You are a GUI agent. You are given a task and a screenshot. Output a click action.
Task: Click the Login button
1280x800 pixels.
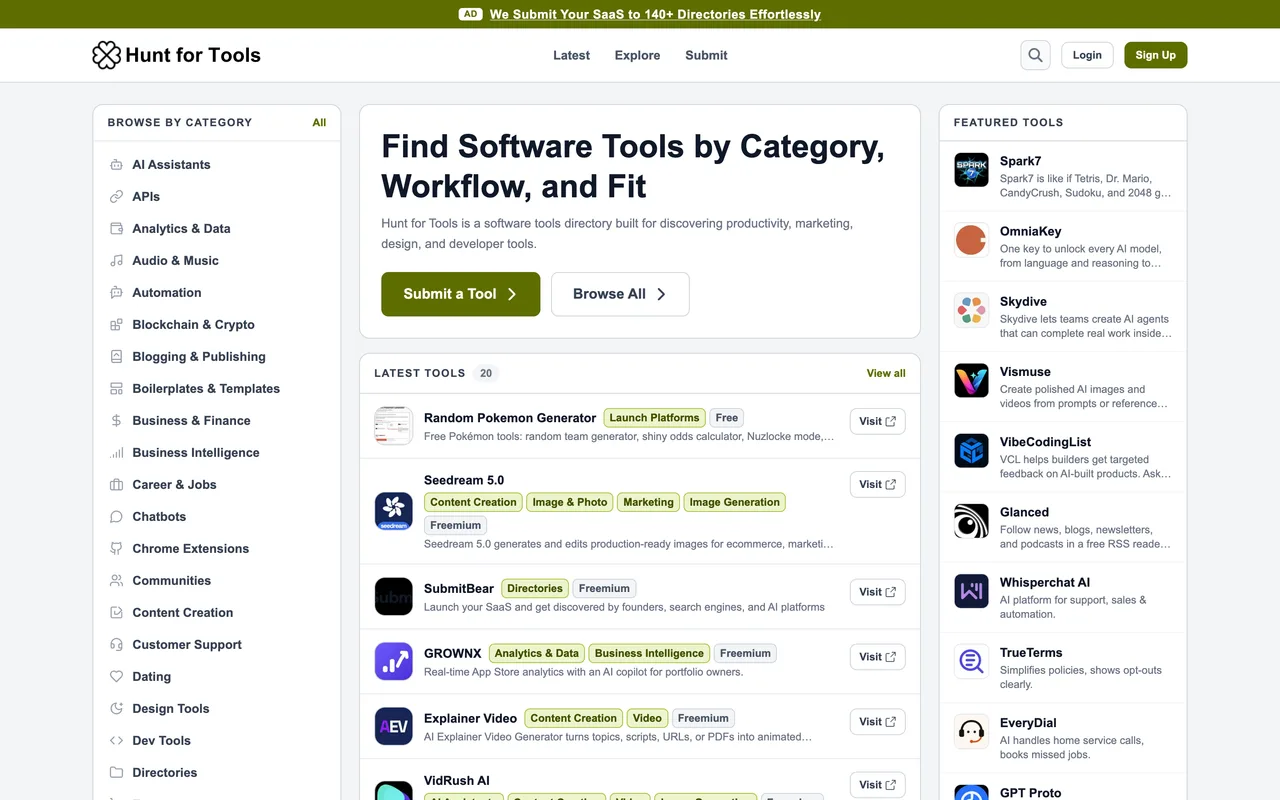point(1087,55)
